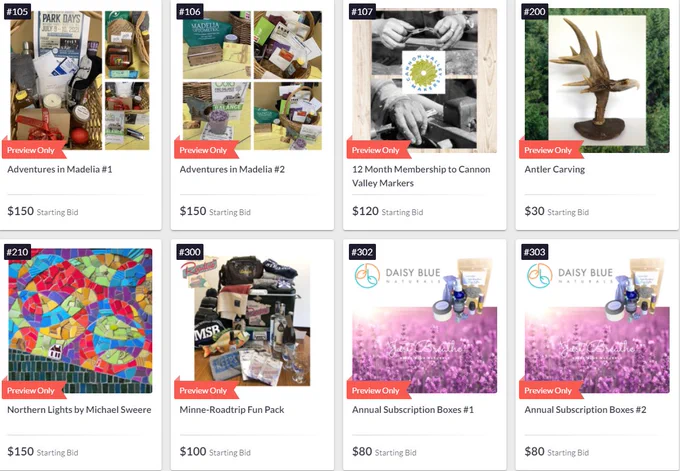The image size is (680, 471).
Task: Open the Annual Subscription Boxes #2 title
Action: 585,409
